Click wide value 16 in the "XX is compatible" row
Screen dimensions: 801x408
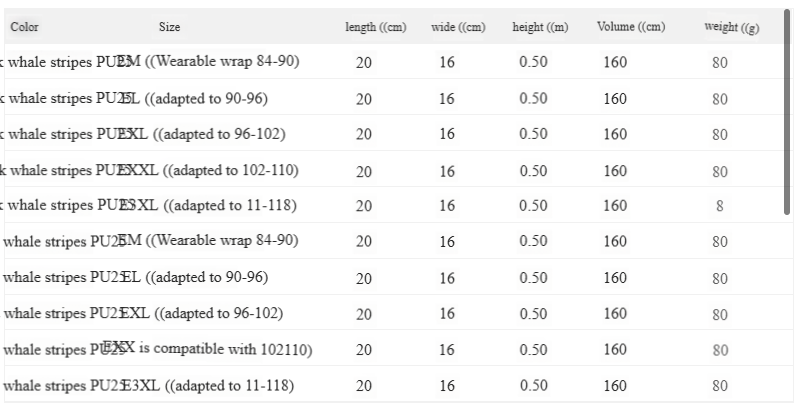pyautogui.click(x=447, y=350)
